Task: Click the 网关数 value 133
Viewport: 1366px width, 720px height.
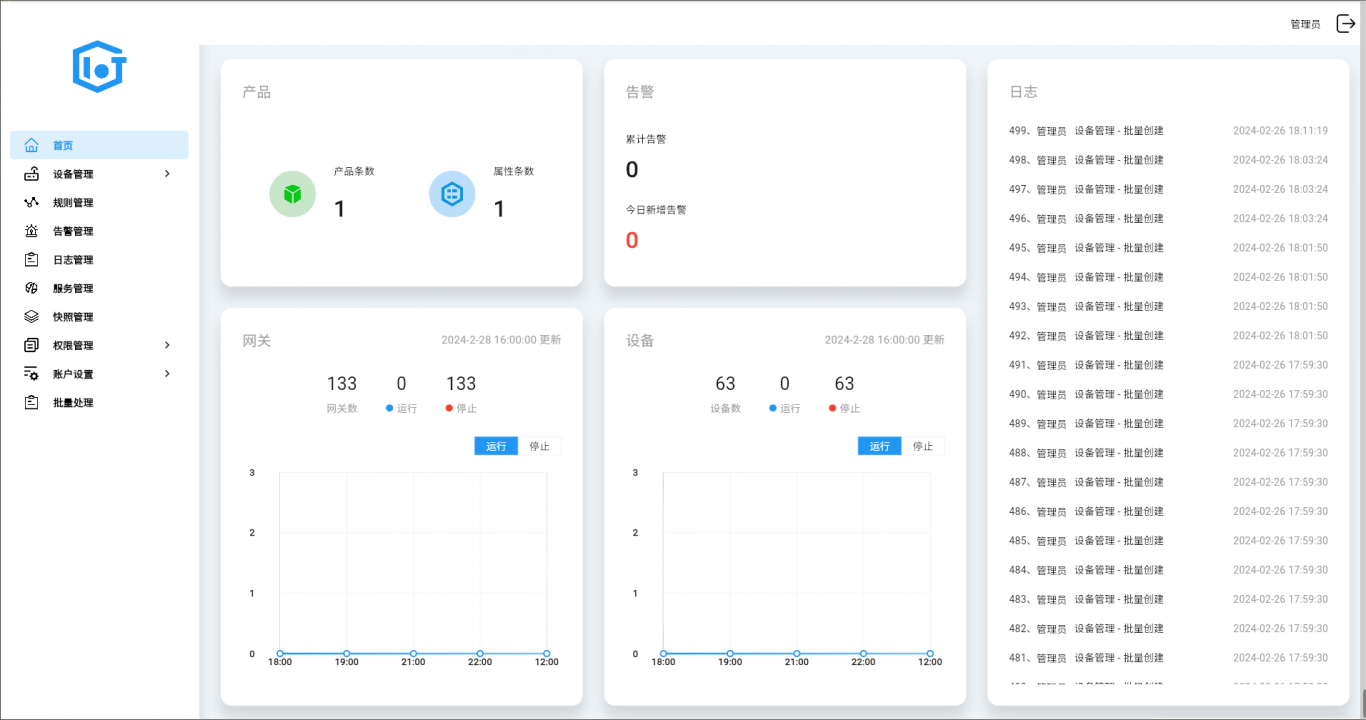Action: 342,384
